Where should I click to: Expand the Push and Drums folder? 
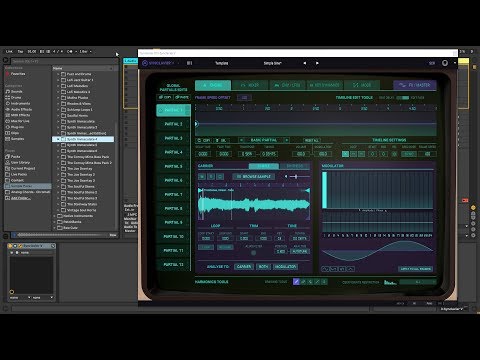click(58, 74)
